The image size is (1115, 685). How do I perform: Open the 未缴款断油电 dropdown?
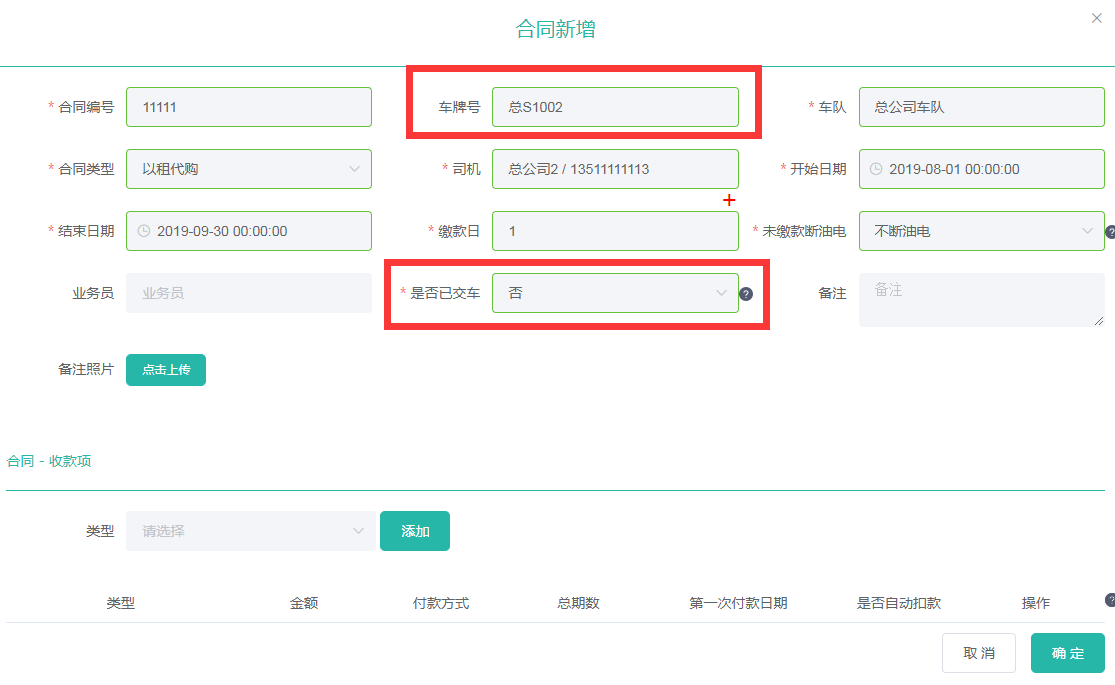(981, 231)
